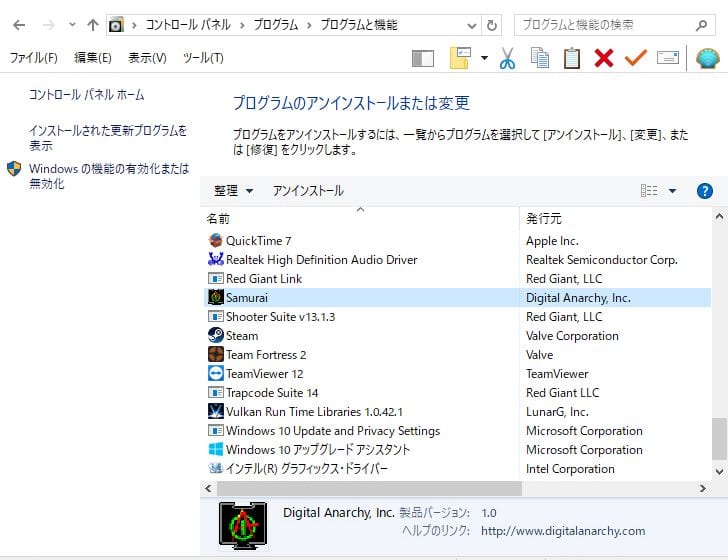Open the http://www.digitalanarchy.com help link
728x560 pixels.
[563, 531]
